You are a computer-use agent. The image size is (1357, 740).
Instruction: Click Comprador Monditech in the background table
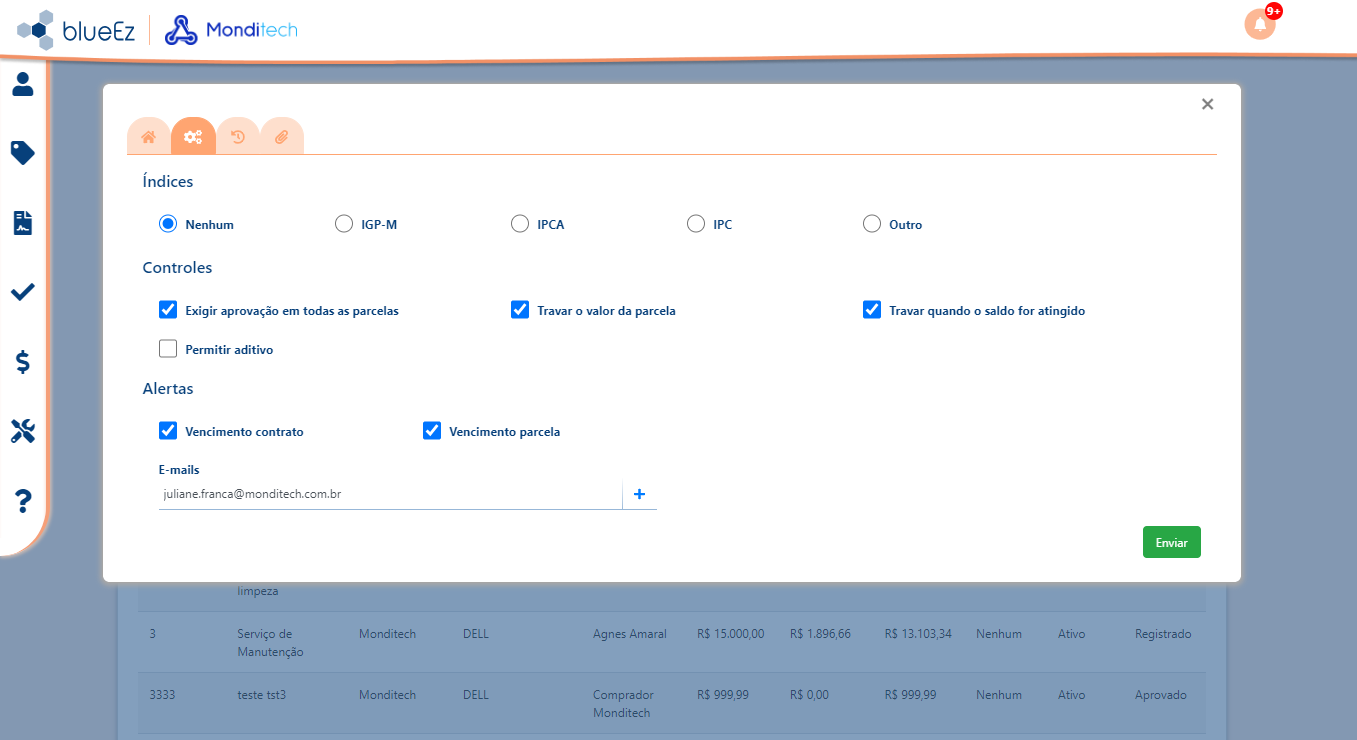point(623,704)
